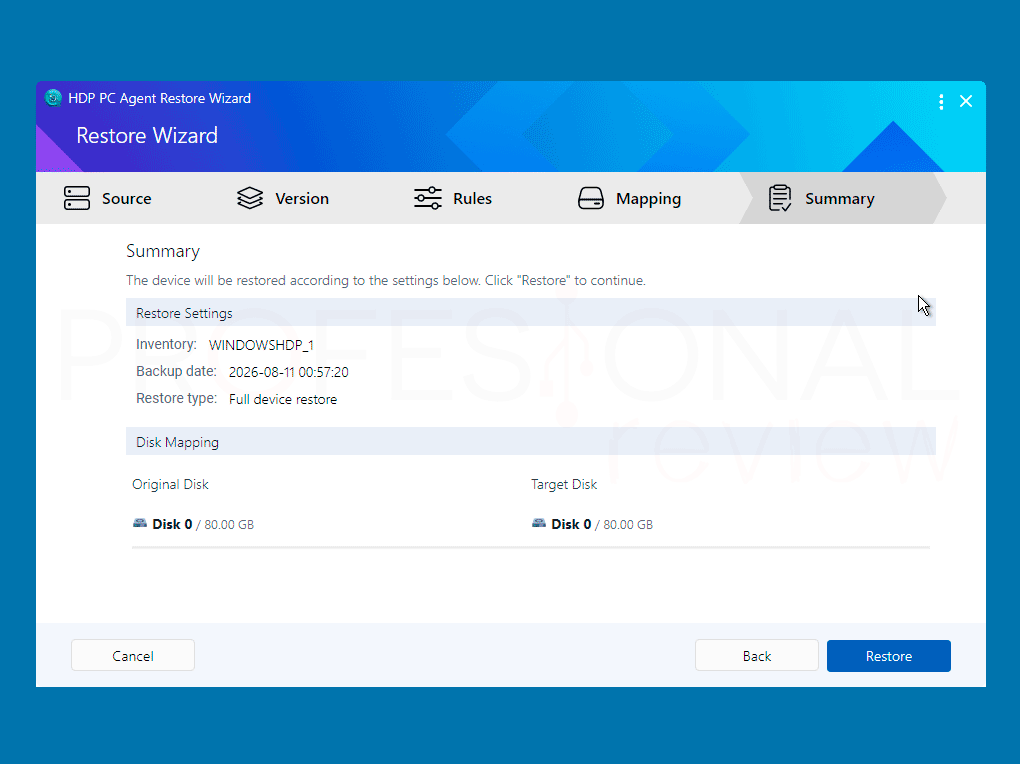Click the Target Disk 0 drive icon

[x=539, y=523]
